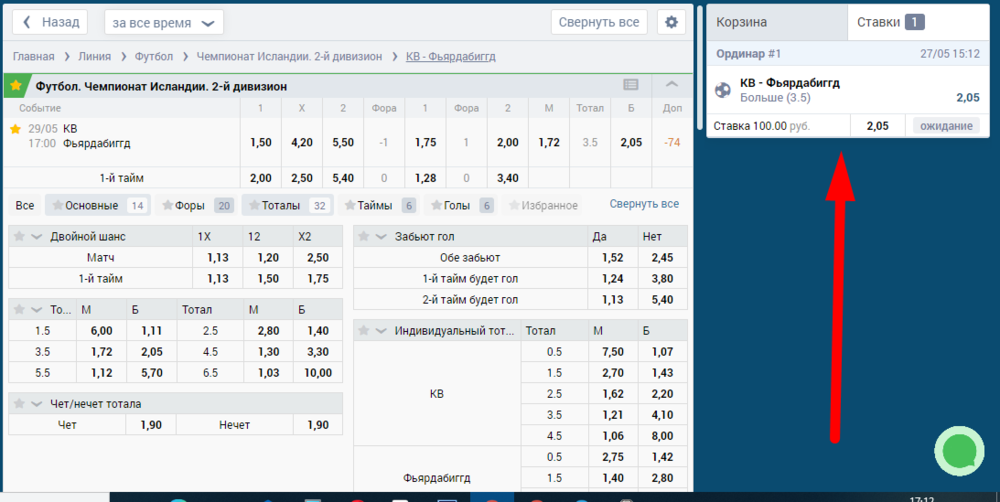Go to Футбол in the breadcrumb
Image resolution: width=1000 pixels, height=502 pixels.
(153, 57)
